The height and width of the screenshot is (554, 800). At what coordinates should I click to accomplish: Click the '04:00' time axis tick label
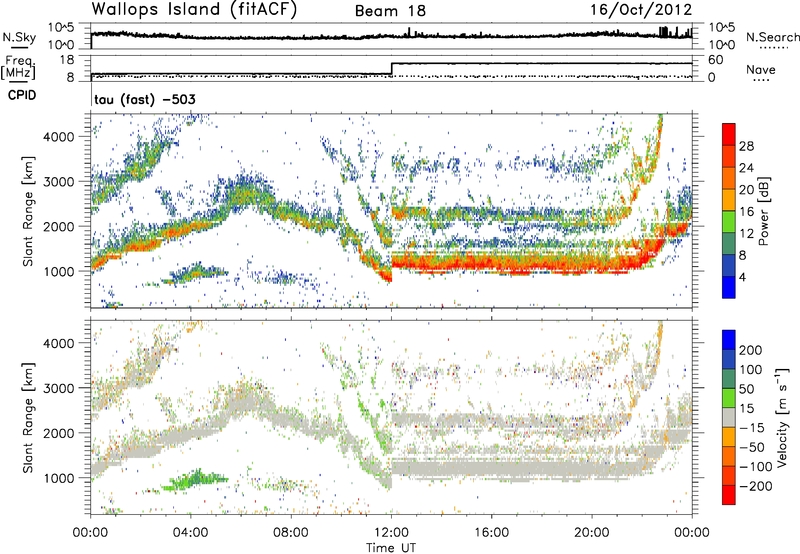click(191, 533)
